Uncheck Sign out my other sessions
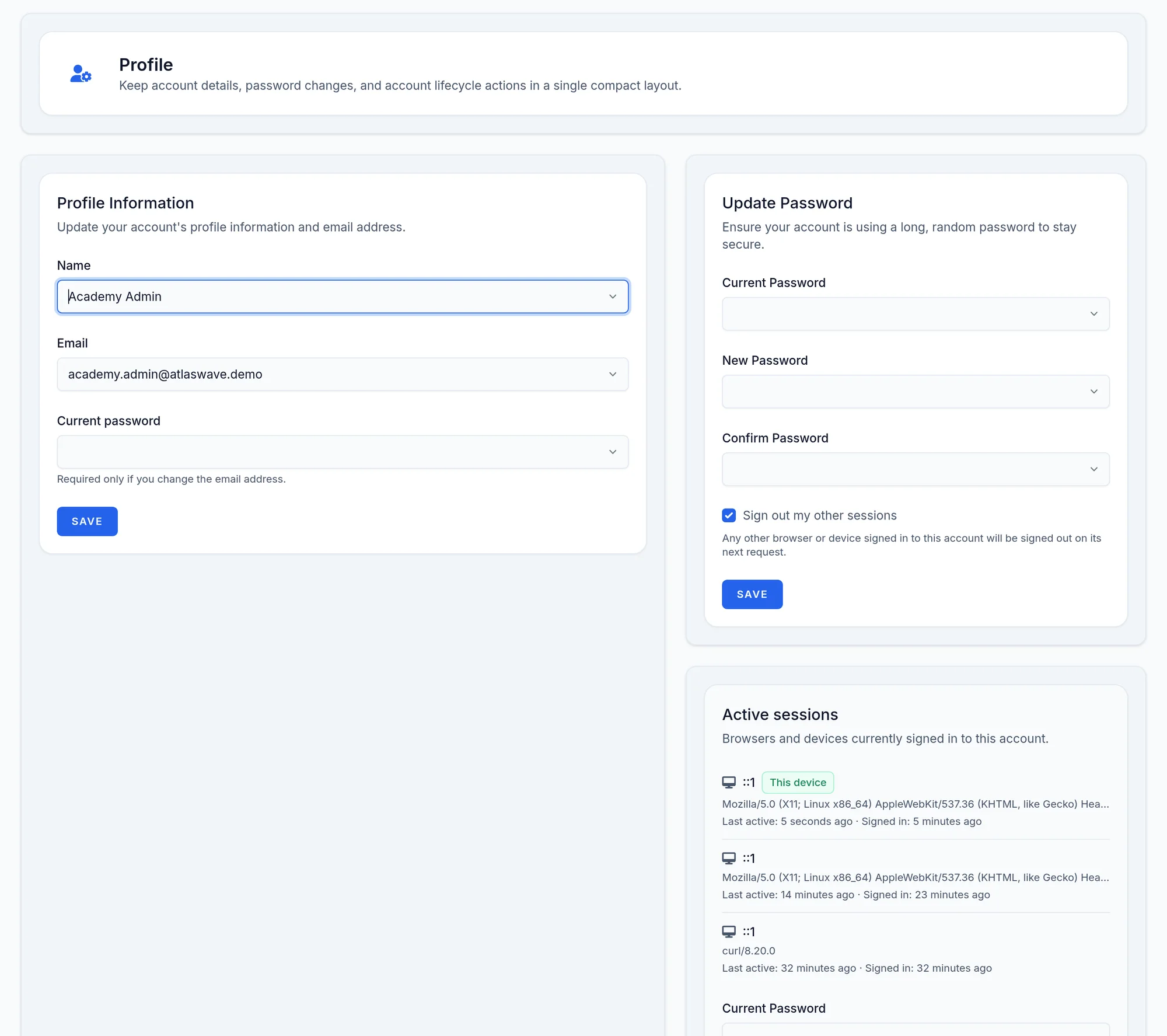 pos(729,515)
